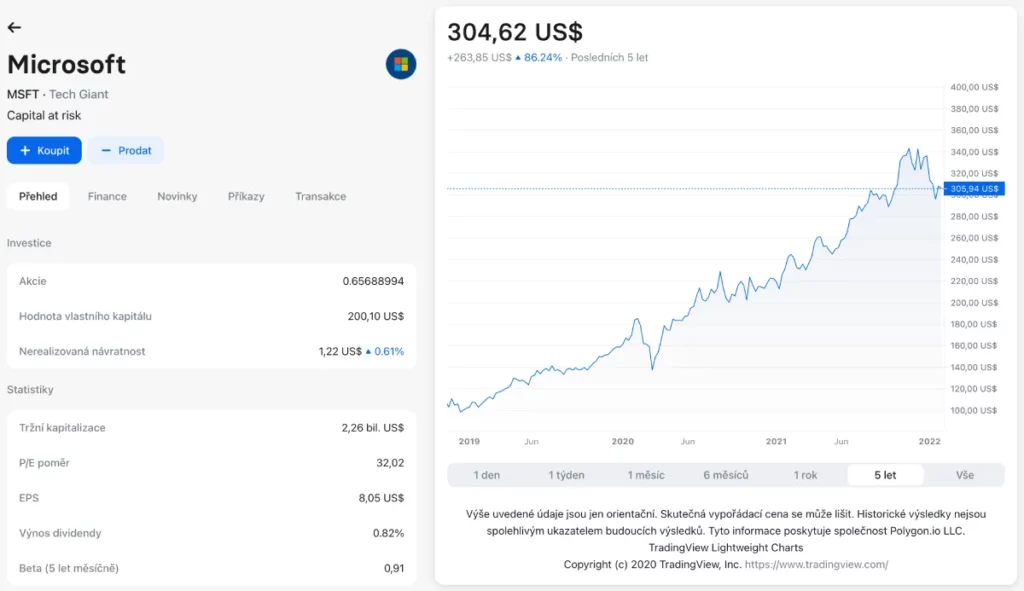Go to the Příkazy tab
The width and height of the screenshot is (1024, 591).
click(246, 196)
